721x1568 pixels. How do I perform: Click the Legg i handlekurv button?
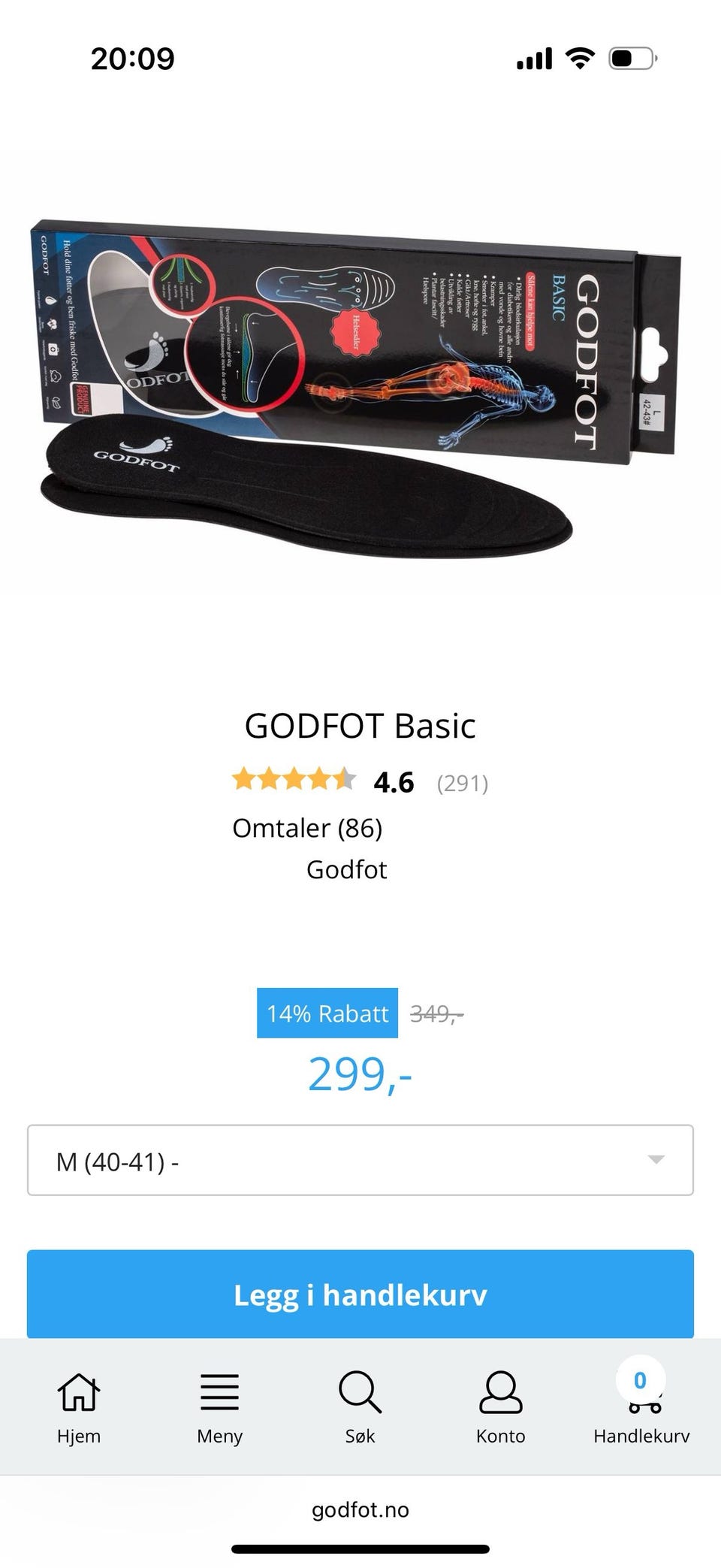pos(360,1295)
